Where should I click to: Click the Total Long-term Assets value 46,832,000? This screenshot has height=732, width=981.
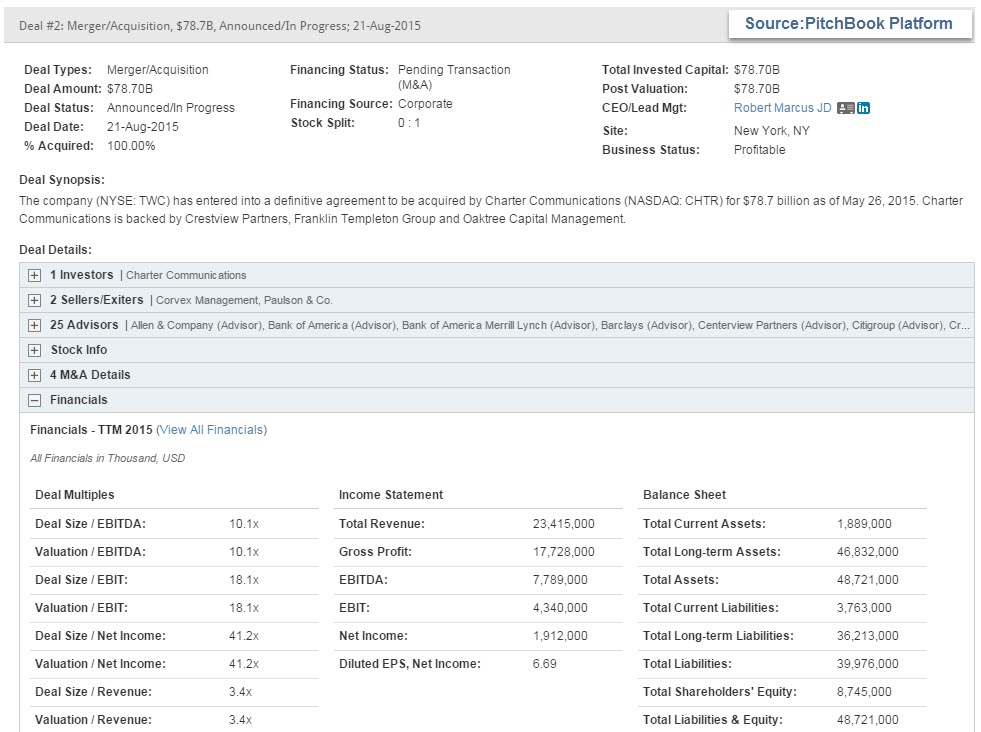tap(868, 552)
